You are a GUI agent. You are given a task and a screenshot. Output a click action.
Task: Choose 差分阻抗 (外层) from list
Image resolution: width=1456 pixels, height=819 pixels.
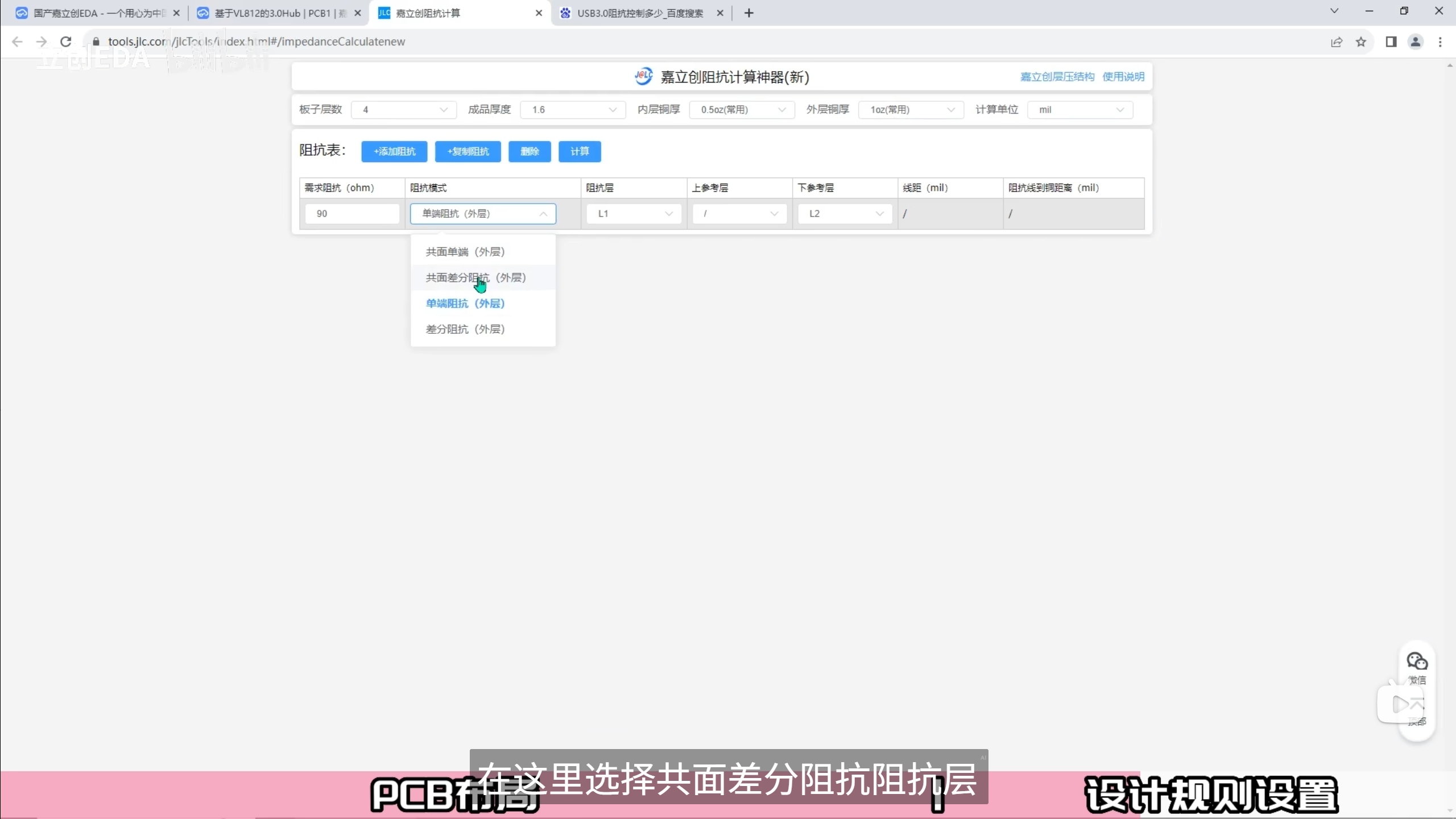point(465,329)
